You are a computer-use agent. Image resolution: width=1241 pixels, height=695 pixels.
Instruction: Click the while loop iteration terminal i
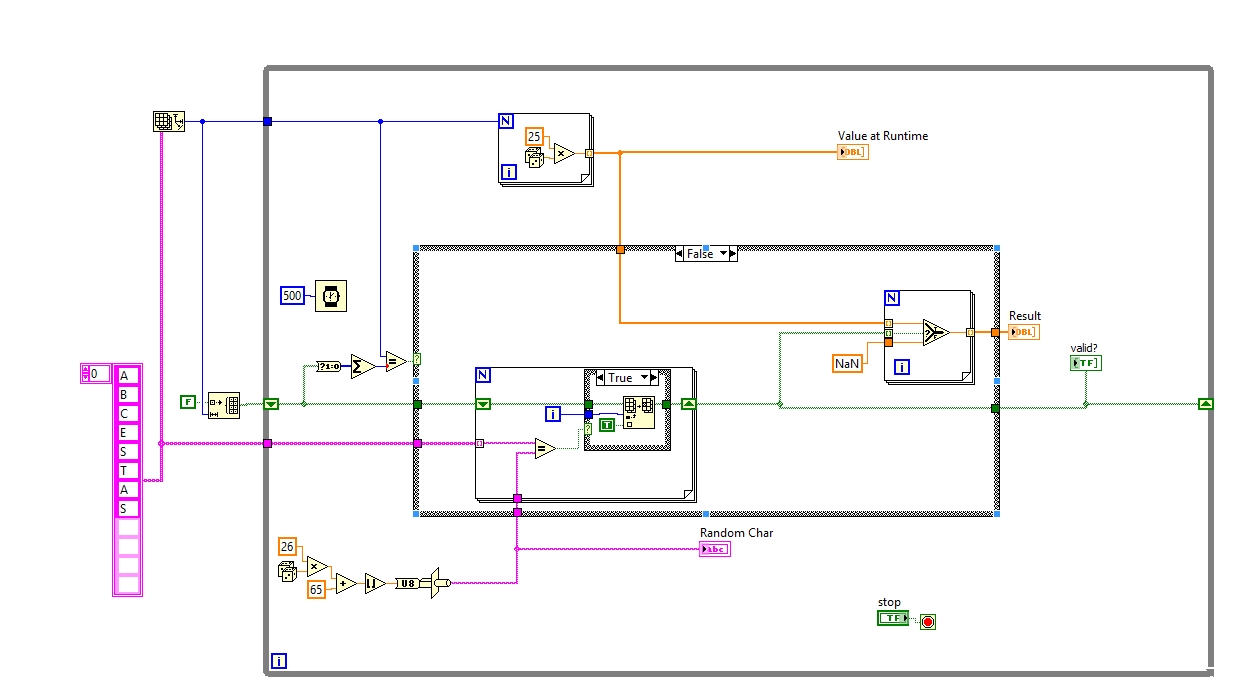(x=279, y=661)
